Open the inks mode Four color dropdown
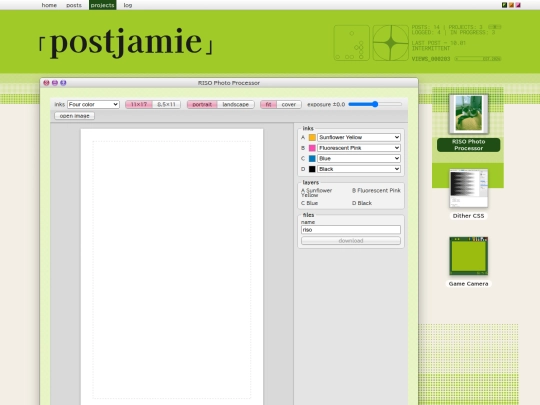The image size is (540, 405). (93, 104)
